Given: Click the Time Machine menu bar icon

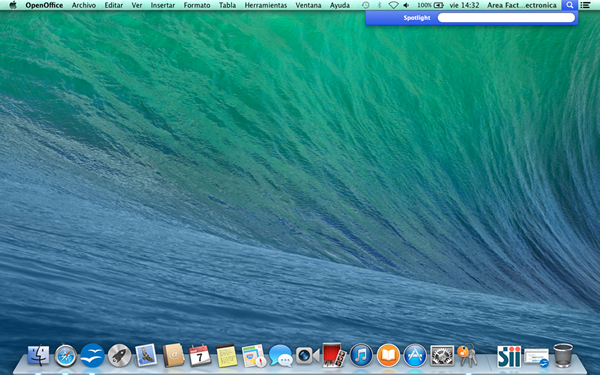Looking at the screenshot, I should click(x=366, y=5).
